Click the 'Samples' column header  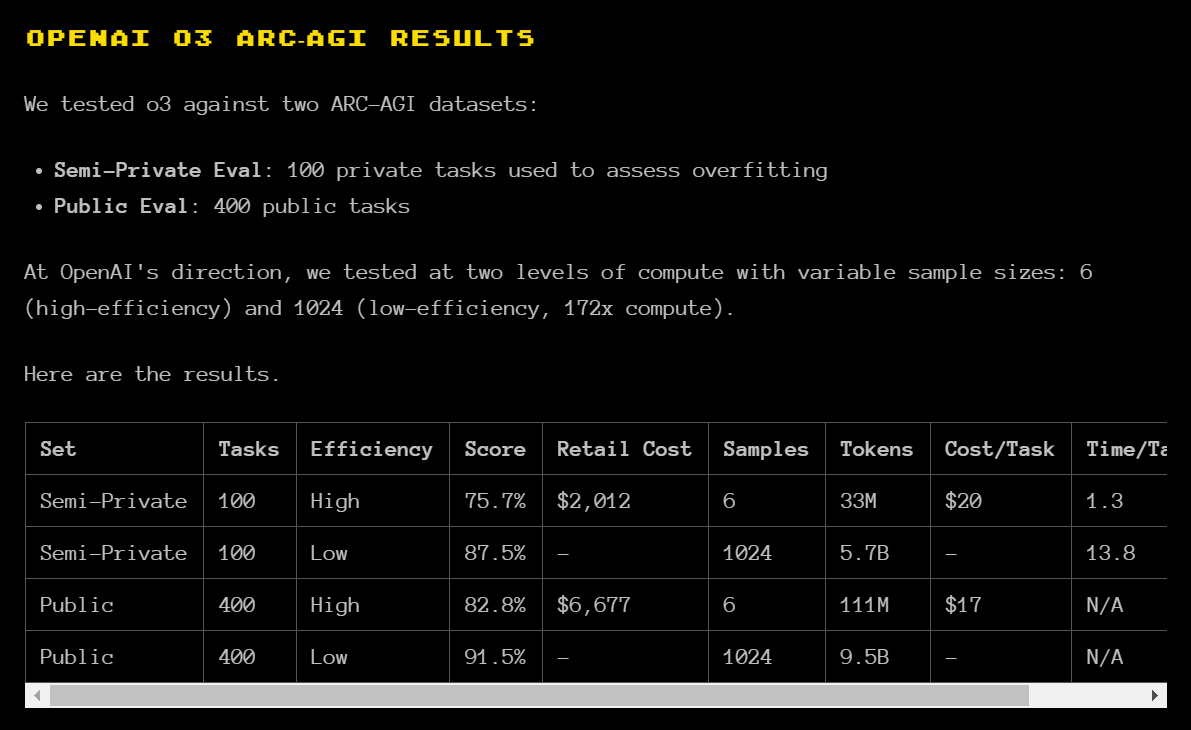point(766,449)
